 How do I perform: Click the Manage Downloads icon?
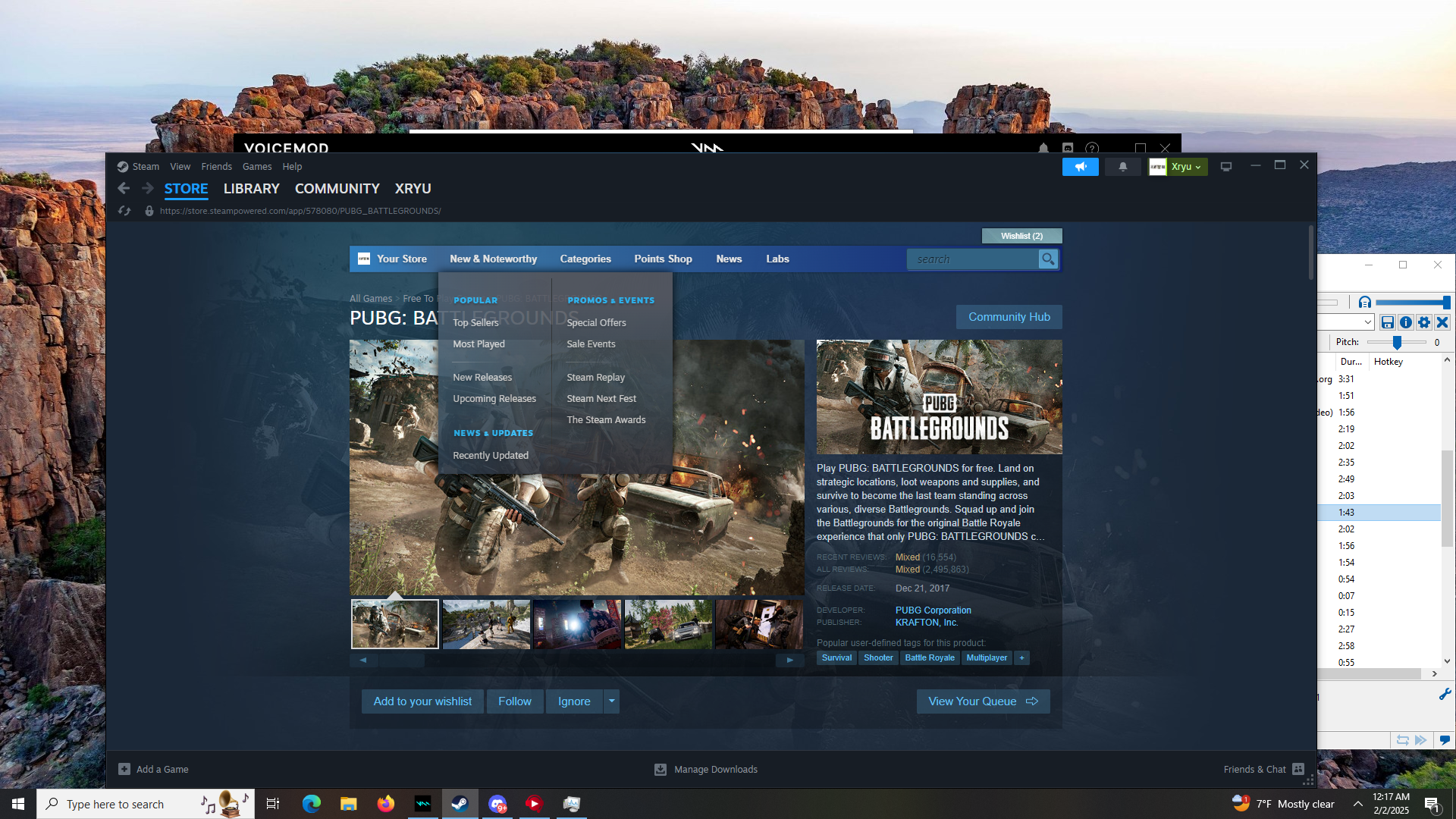pos(661,770)
